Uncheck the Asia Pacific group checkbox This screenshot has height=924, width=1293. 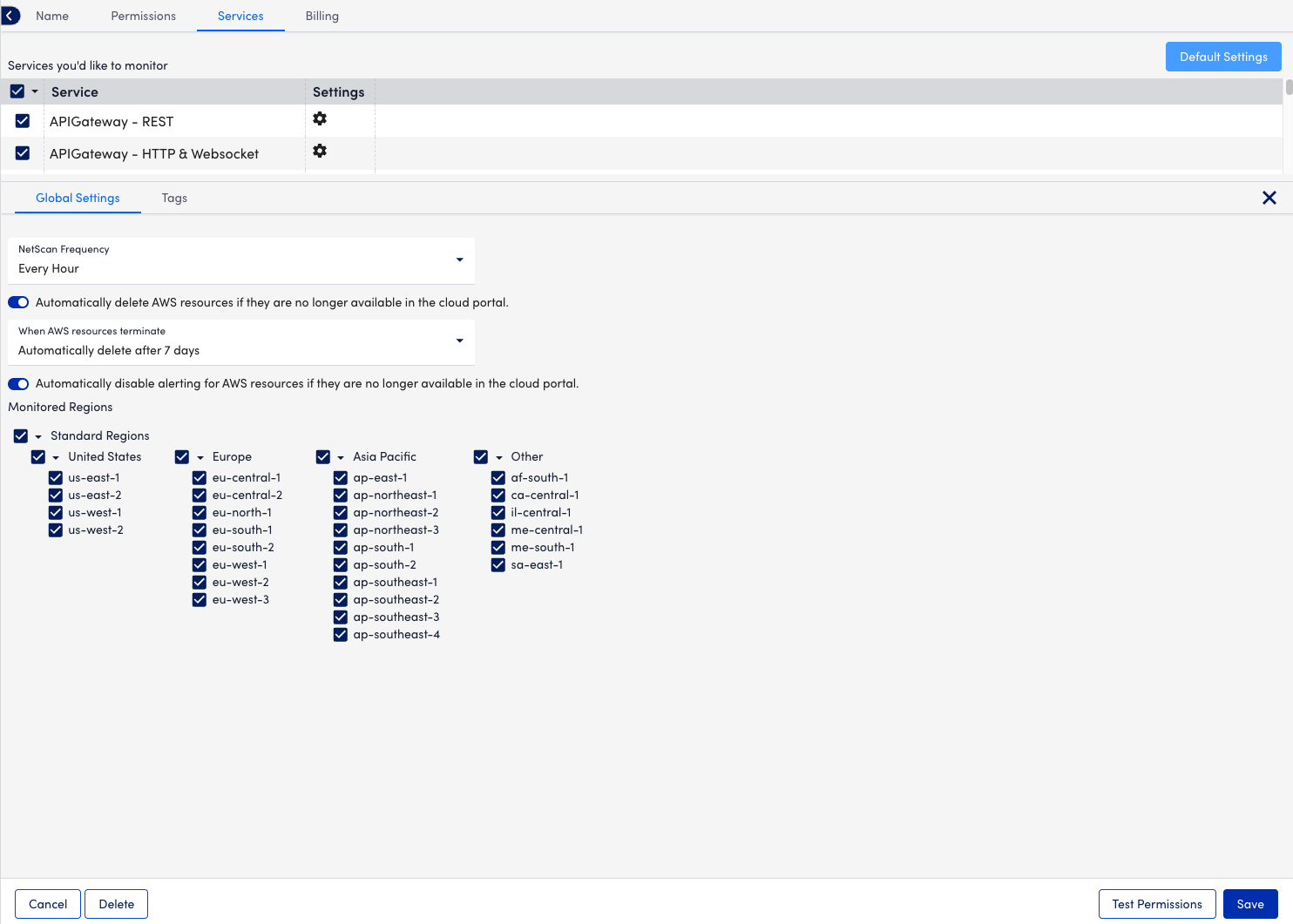click(x=323, y=456)
